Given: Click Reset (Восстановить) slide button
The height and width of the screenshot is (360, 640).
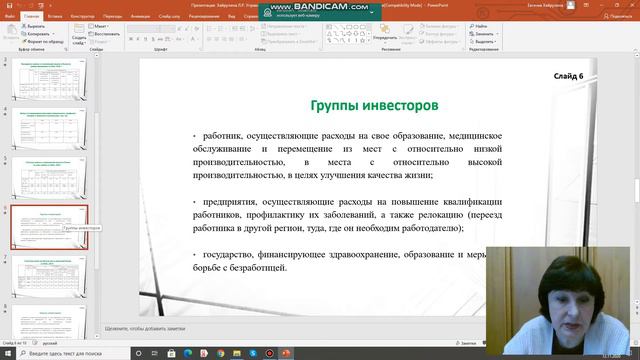Looking at the screenshot, I should pyautogui.click(x=104, y=34).
